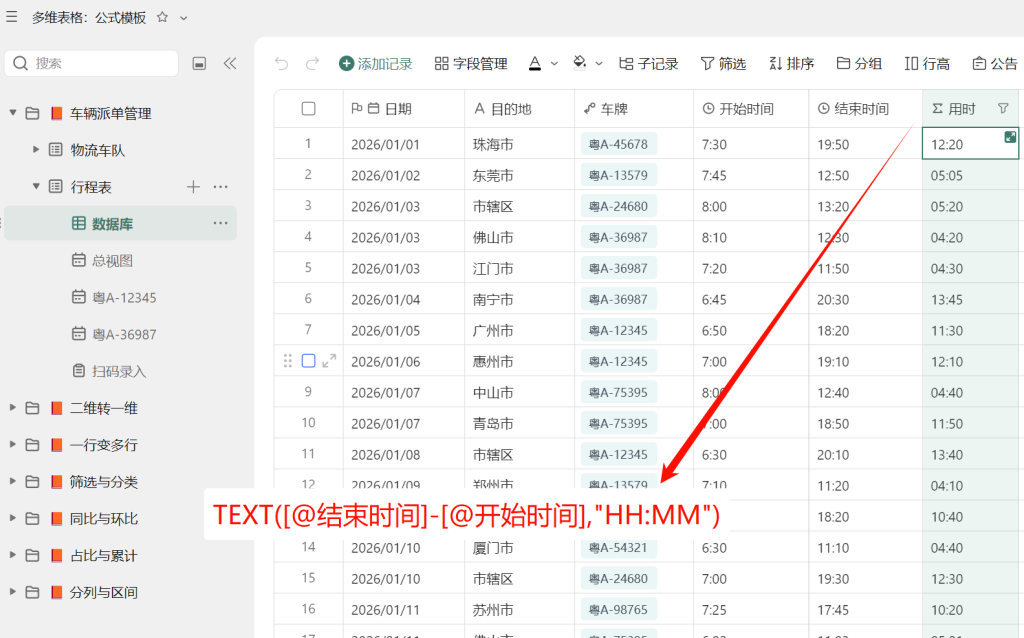Open the dropdown arrow beside the favorite star

184,18
